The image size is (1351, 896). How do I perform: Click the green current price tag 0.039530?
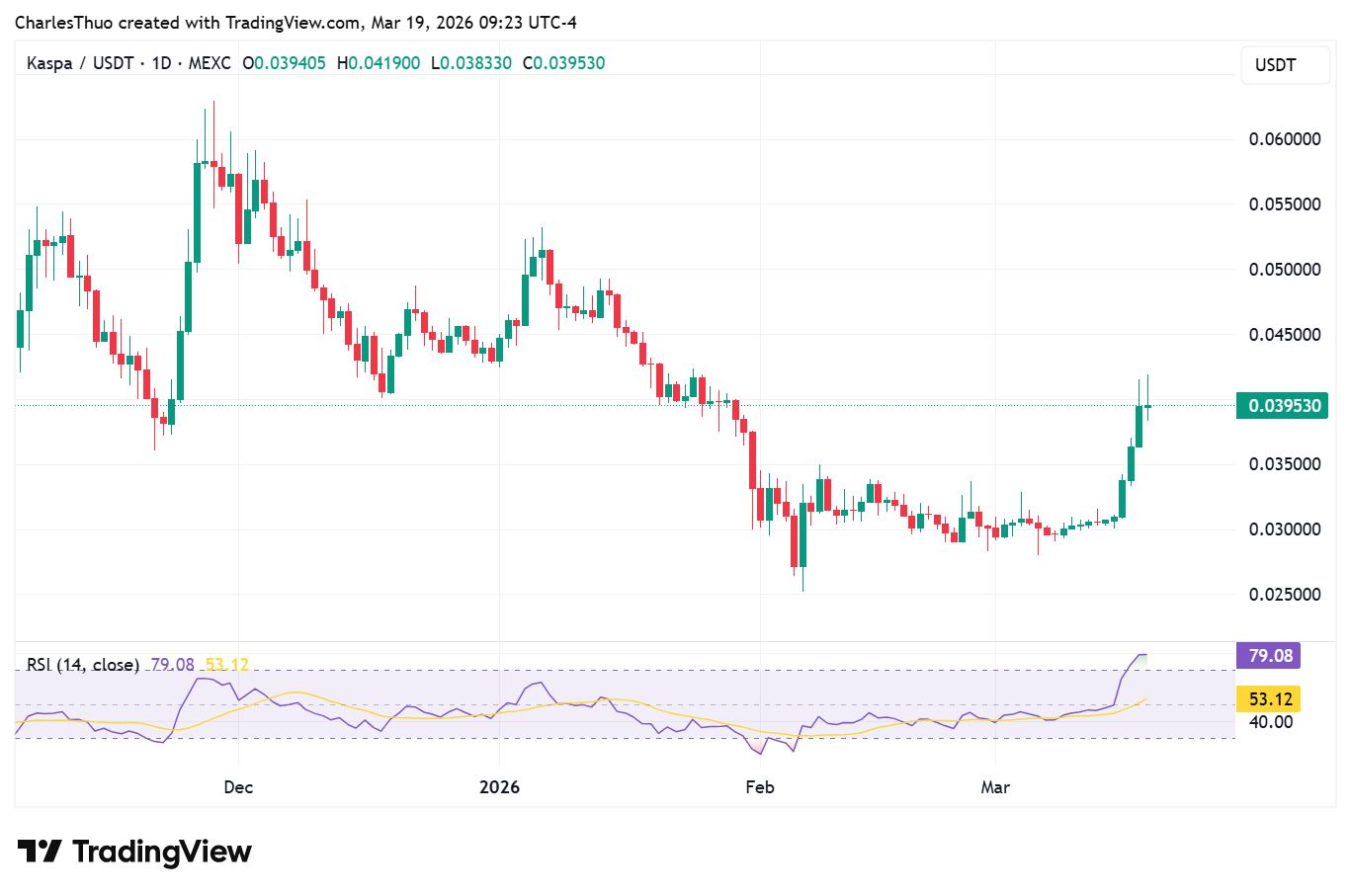pos(1283,406)
